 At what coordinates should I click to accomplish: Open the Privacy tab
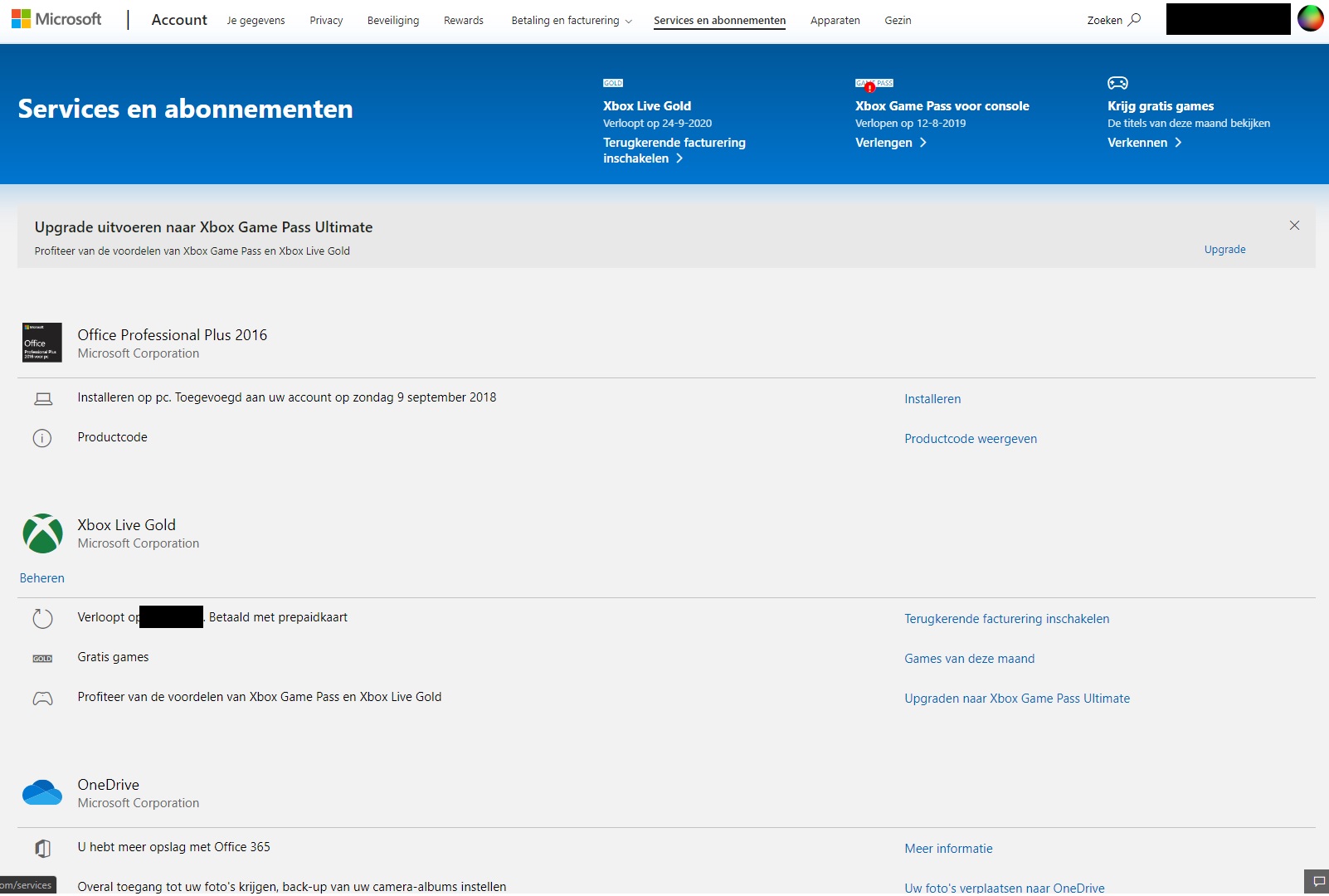point(326,21)
